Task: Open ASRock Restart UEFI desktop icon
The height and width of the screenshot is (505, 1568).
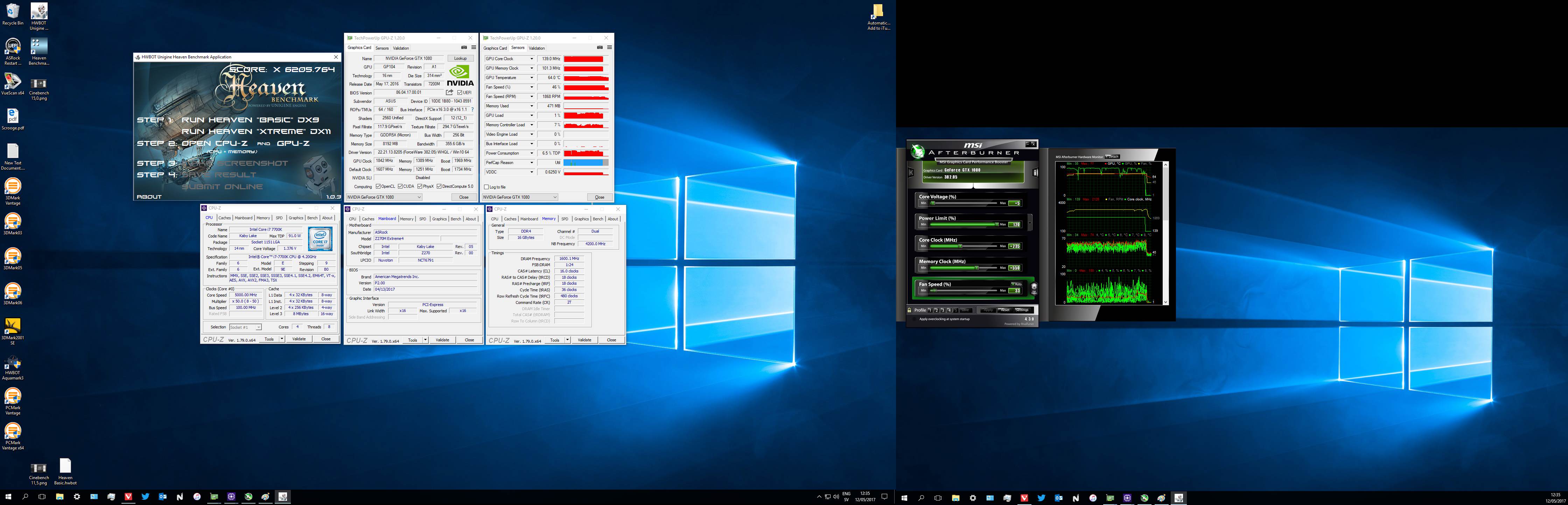Action: 13,52
